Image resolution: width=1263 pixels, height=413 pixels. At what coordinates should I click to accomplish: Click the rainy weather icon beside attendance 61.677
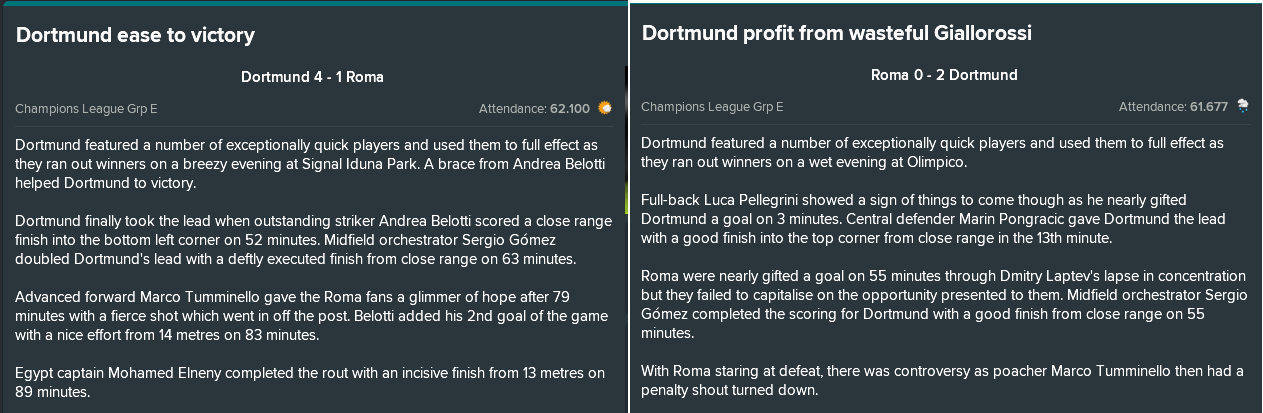click(x=1243, y=106)
